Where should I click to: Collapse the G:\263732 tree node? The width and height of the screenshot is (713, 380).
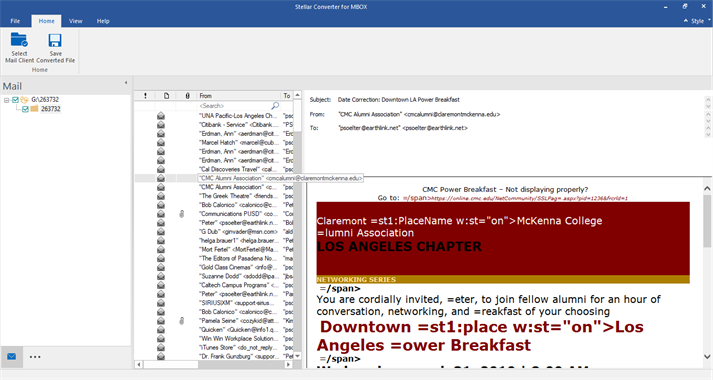tap(6, 100)
